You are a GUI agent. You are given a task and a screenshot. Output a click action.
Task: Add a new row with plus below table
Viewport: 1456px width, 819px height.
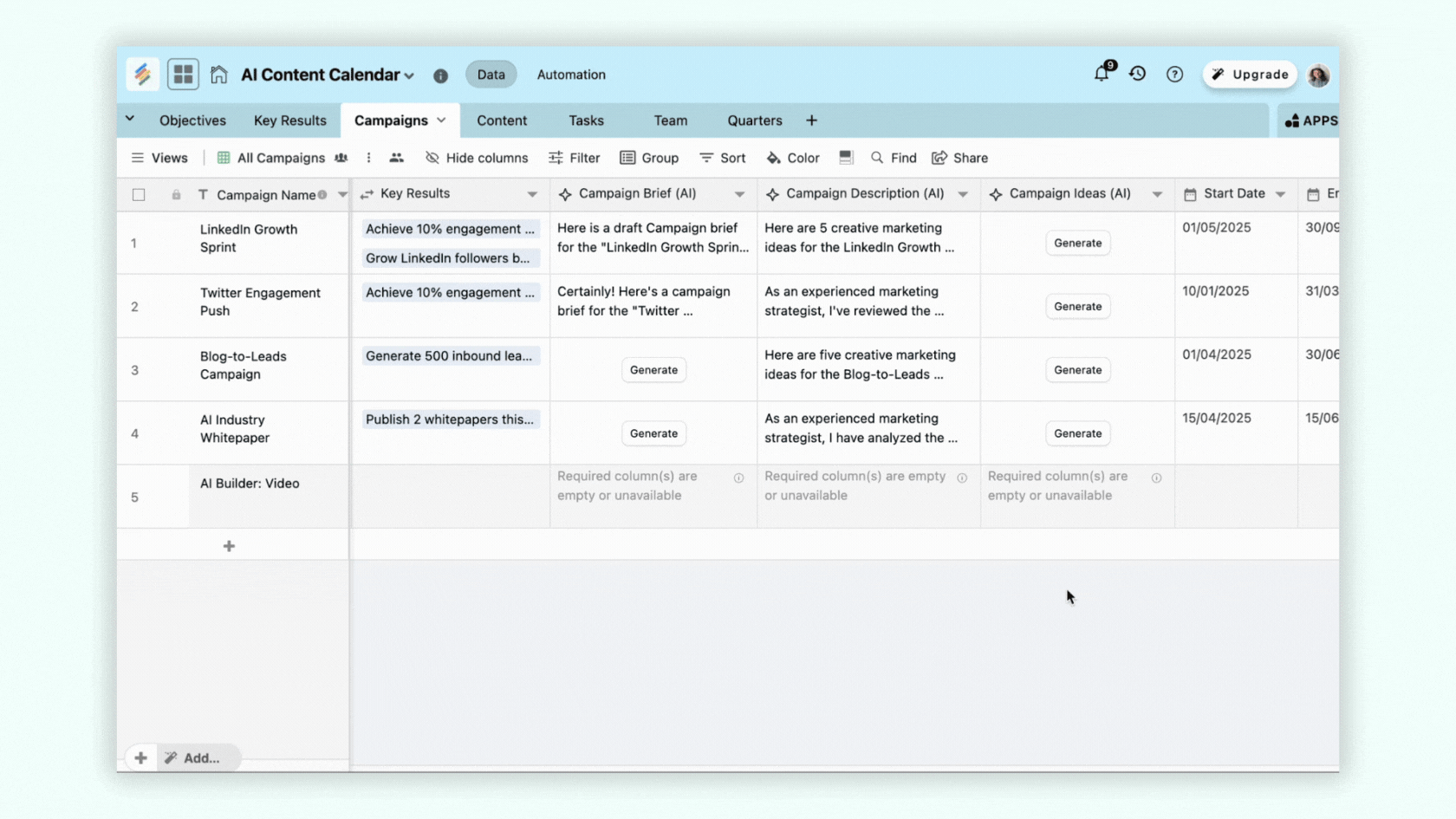[229, 546]
